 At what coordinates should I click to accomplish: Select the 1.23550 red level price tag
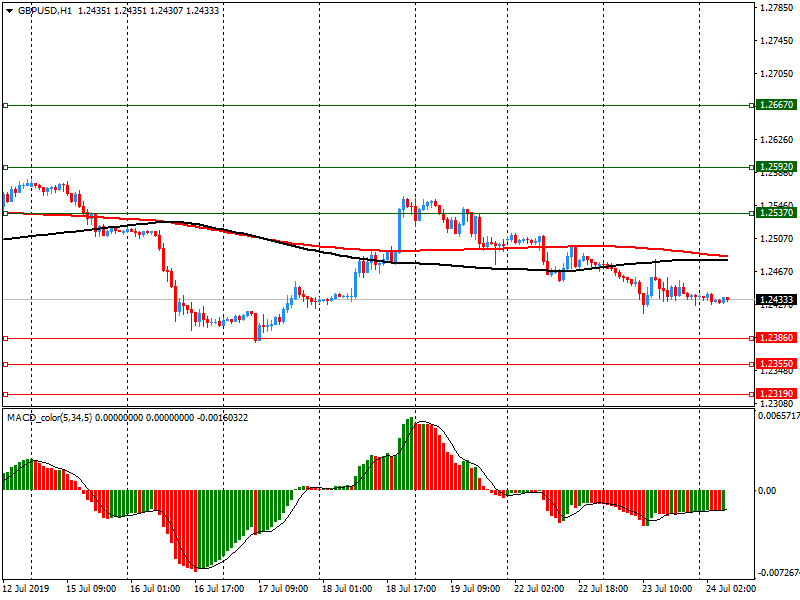[x=776, y=364]
